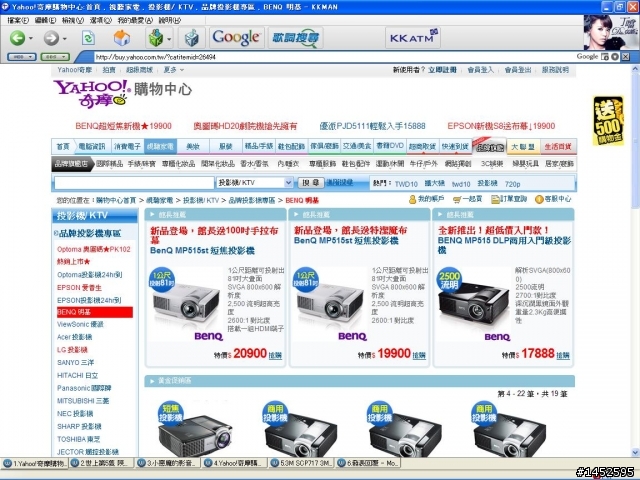Viewport: 640px width, 480px height.
Task: Select the 書籍DVD navigation tab
Action: point(390,146)
